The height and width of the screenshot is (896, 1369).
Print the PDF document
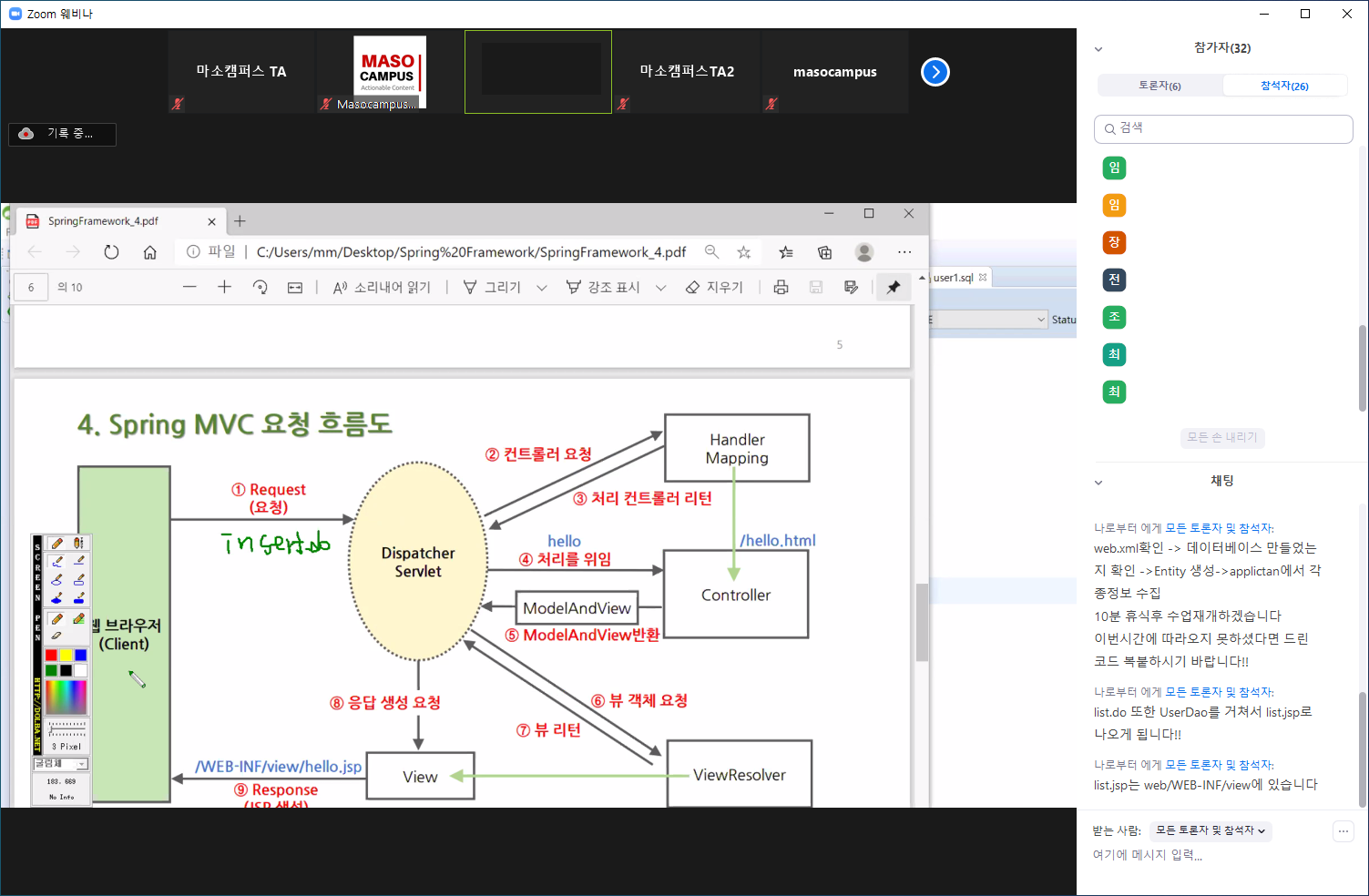[781, 288]
